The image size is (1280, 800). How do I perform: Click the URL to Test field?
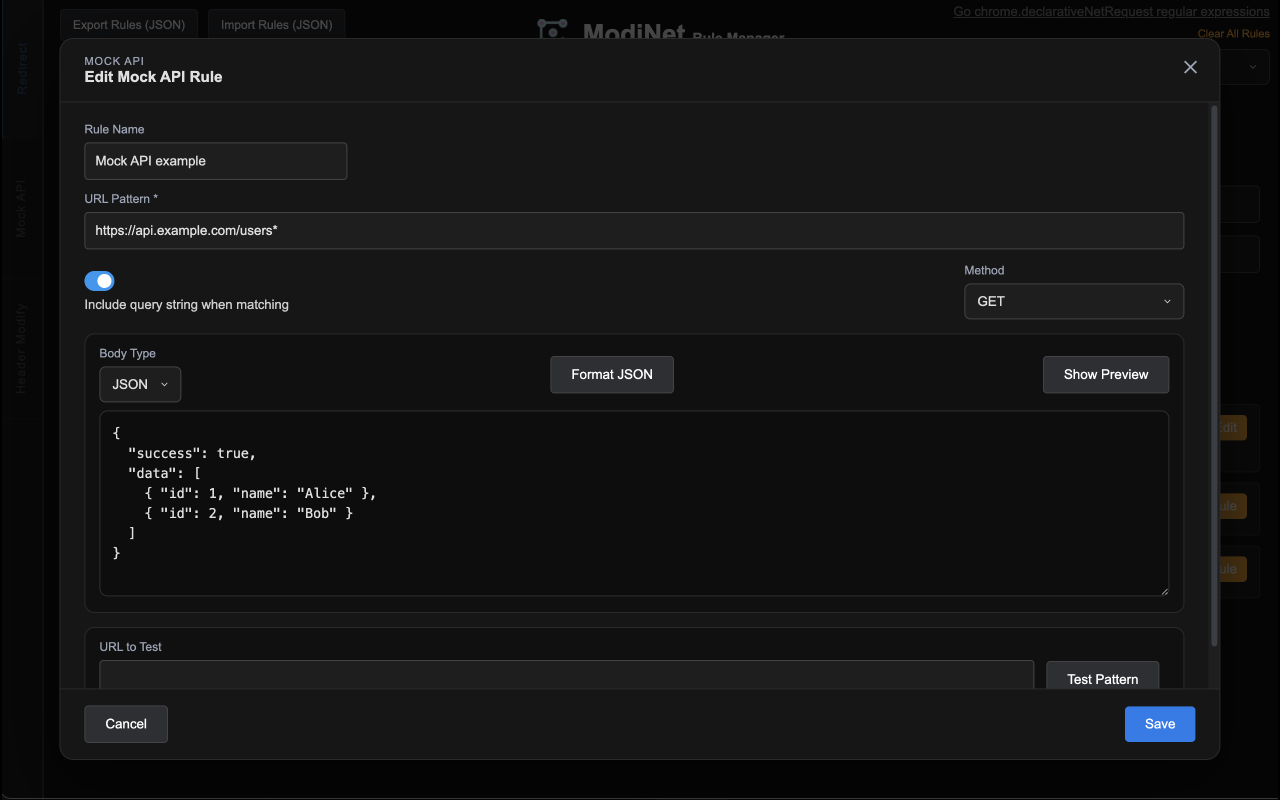(x=566, y=677)
